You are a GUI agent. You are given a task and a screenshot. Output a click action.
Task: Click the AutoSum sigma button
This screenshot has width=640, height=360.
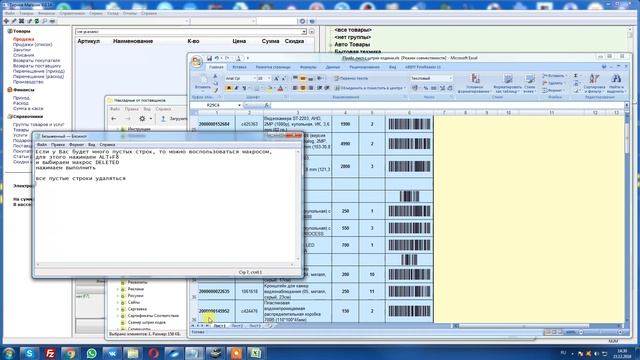pyautogui.click(x=576, y=76)
